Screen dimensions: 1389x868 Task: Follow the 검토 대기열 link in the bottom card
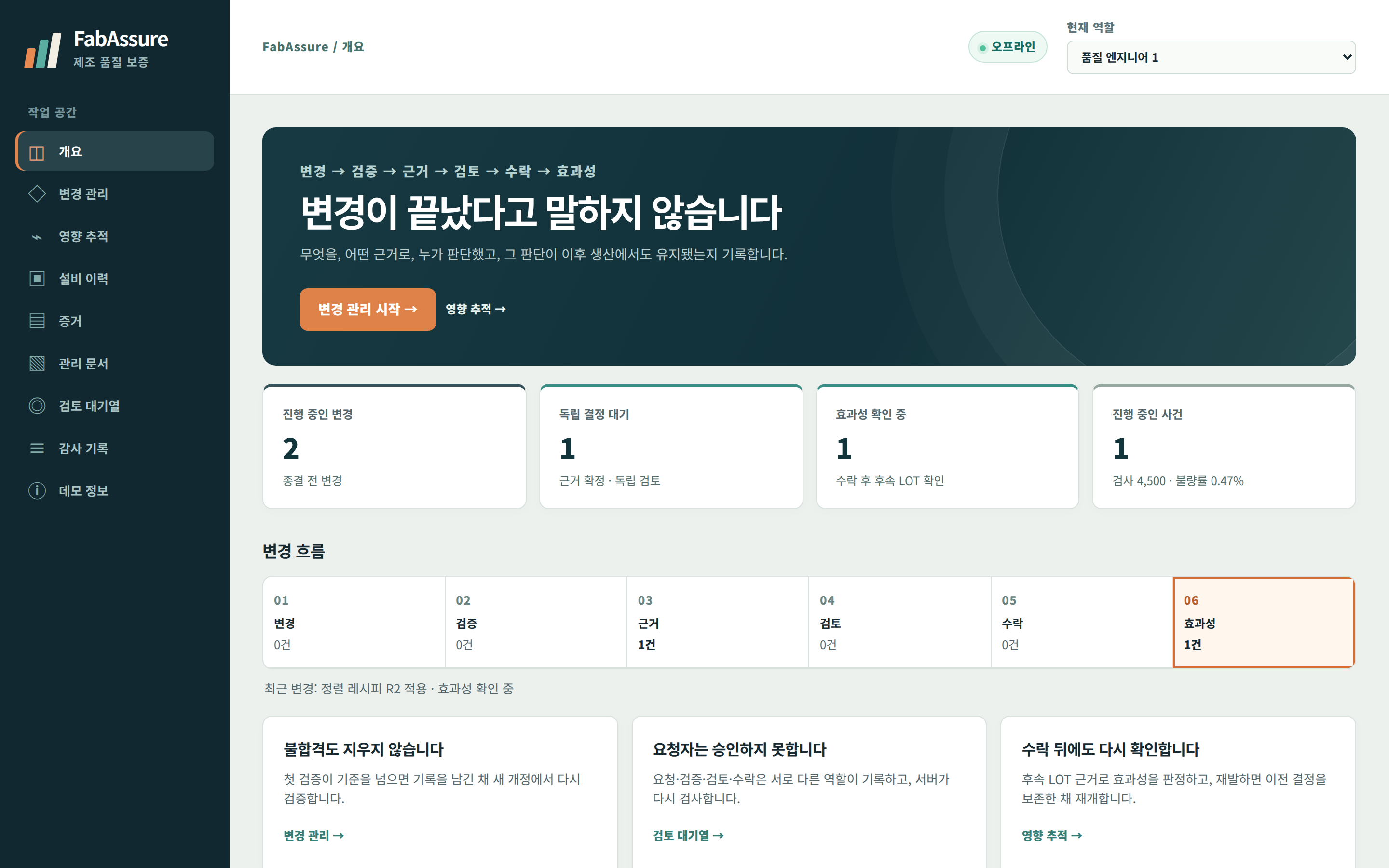(x=688, y=836)
